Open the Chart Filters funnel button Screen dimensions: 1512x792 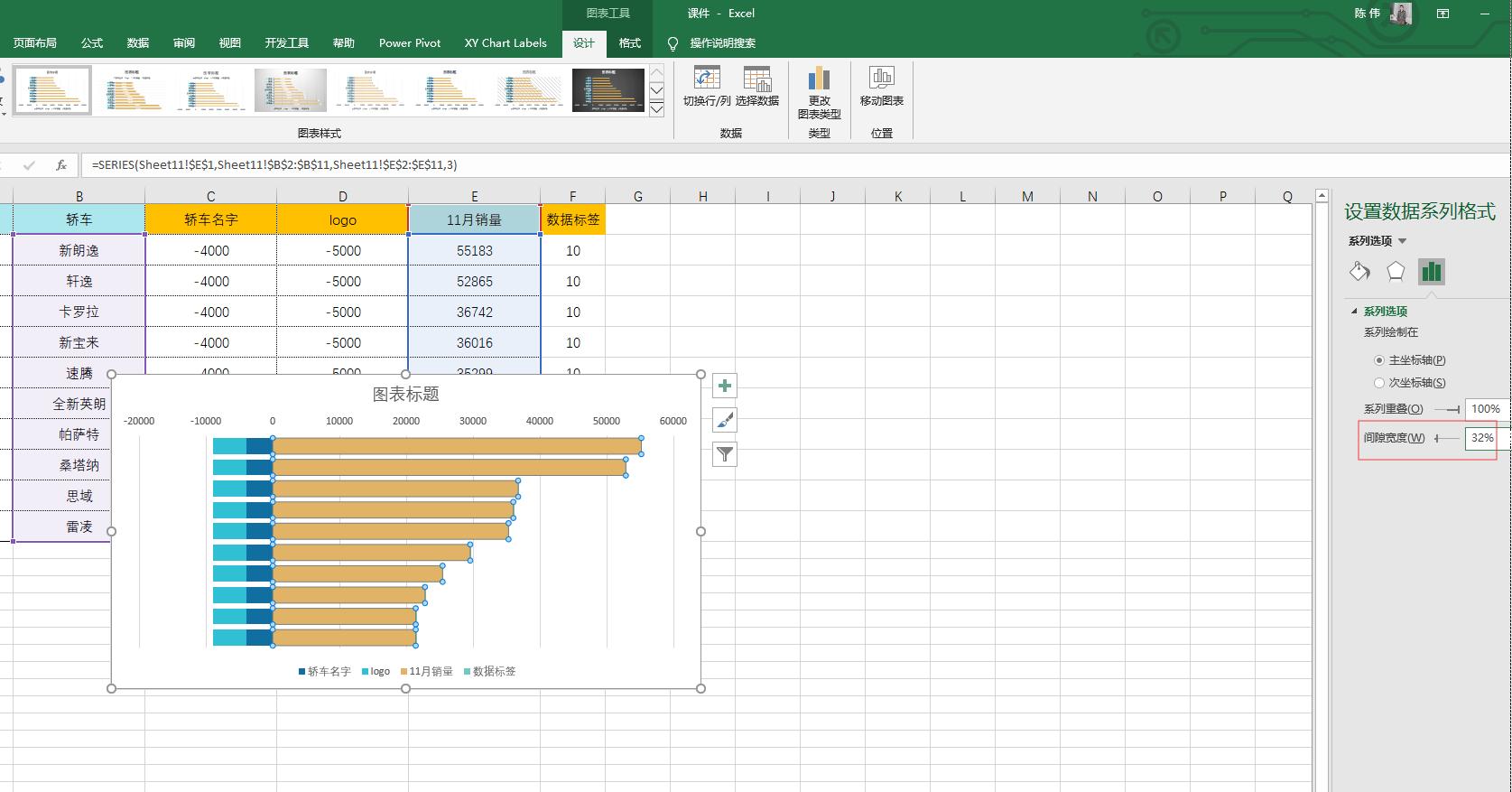click(725, 454)
